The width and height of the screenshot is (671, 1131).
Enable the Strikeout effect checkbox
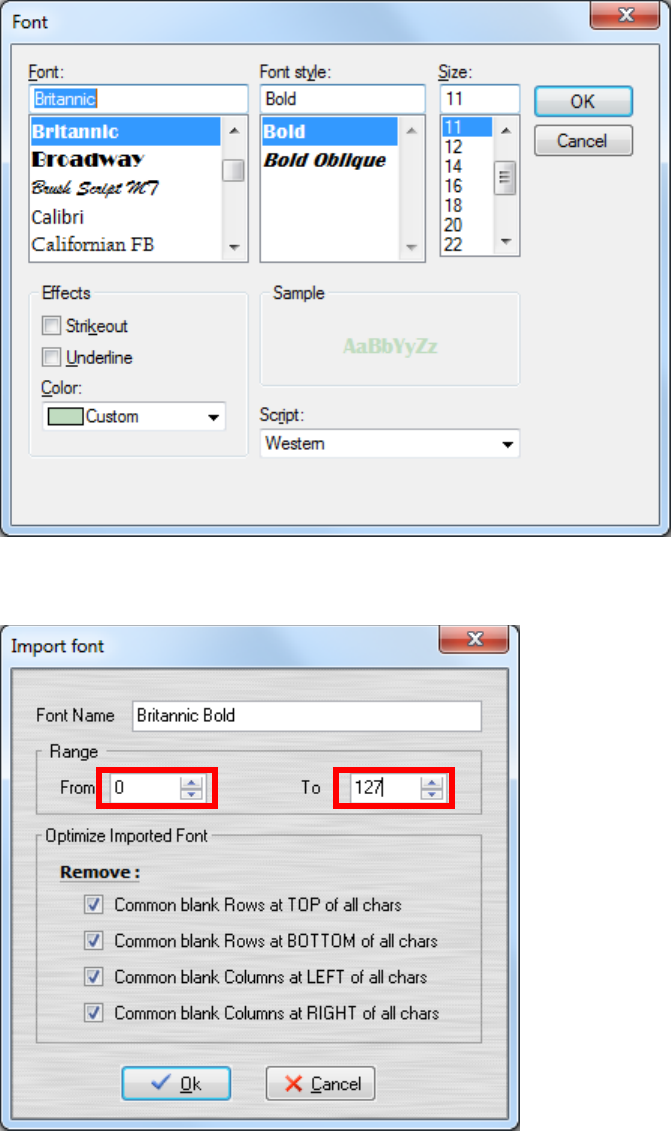(51, 325)
